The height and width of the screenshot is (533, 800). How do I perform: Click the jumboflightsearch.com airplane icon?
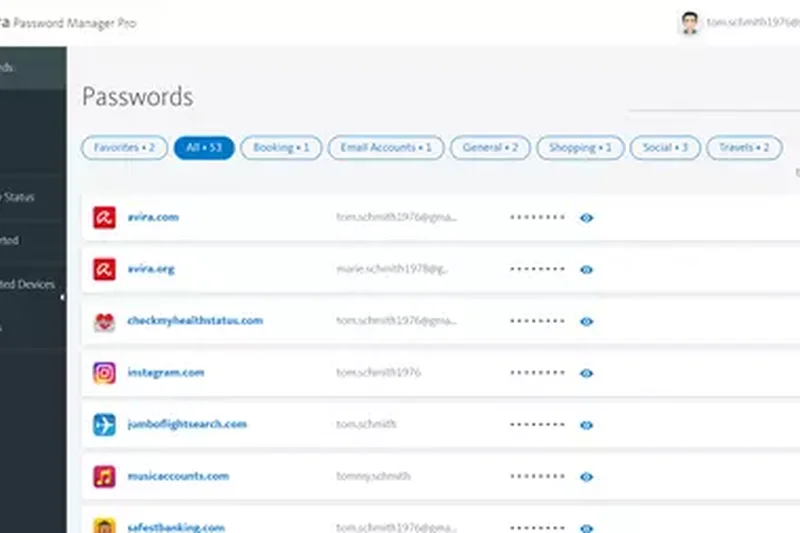tap(104, 425)
